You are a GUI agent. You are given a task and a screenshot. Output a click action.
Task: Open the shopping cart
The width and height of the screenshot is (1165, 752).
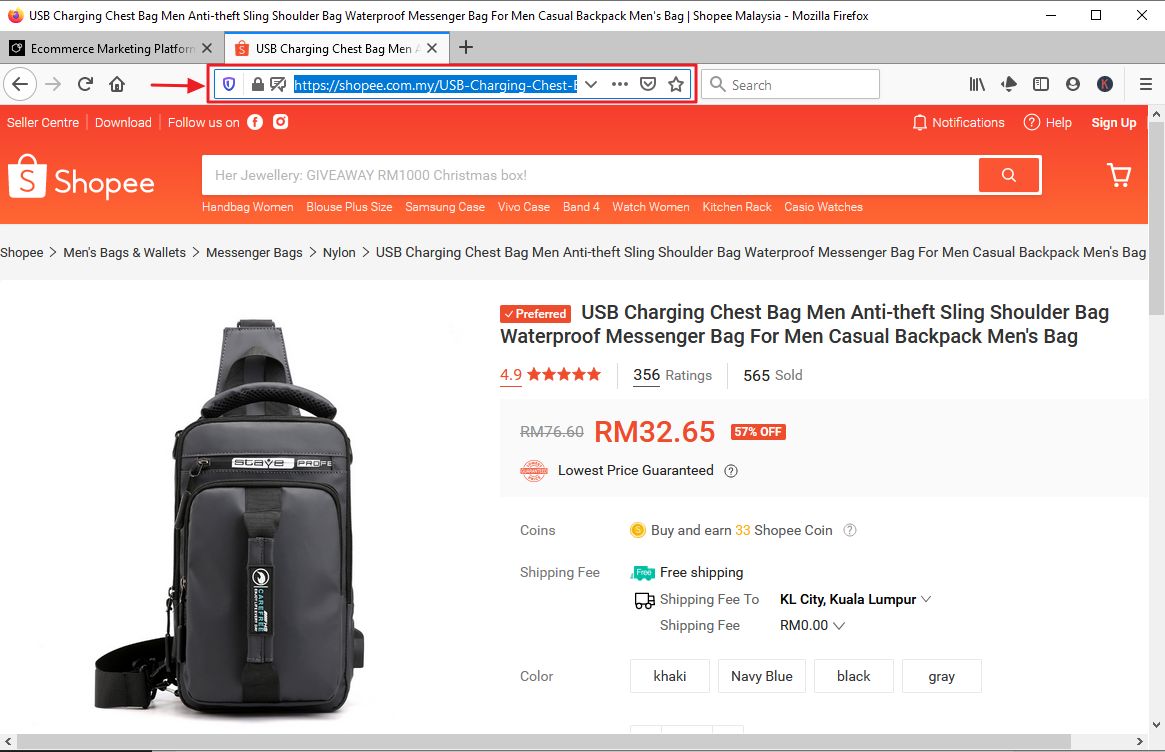click(1119, 175)
